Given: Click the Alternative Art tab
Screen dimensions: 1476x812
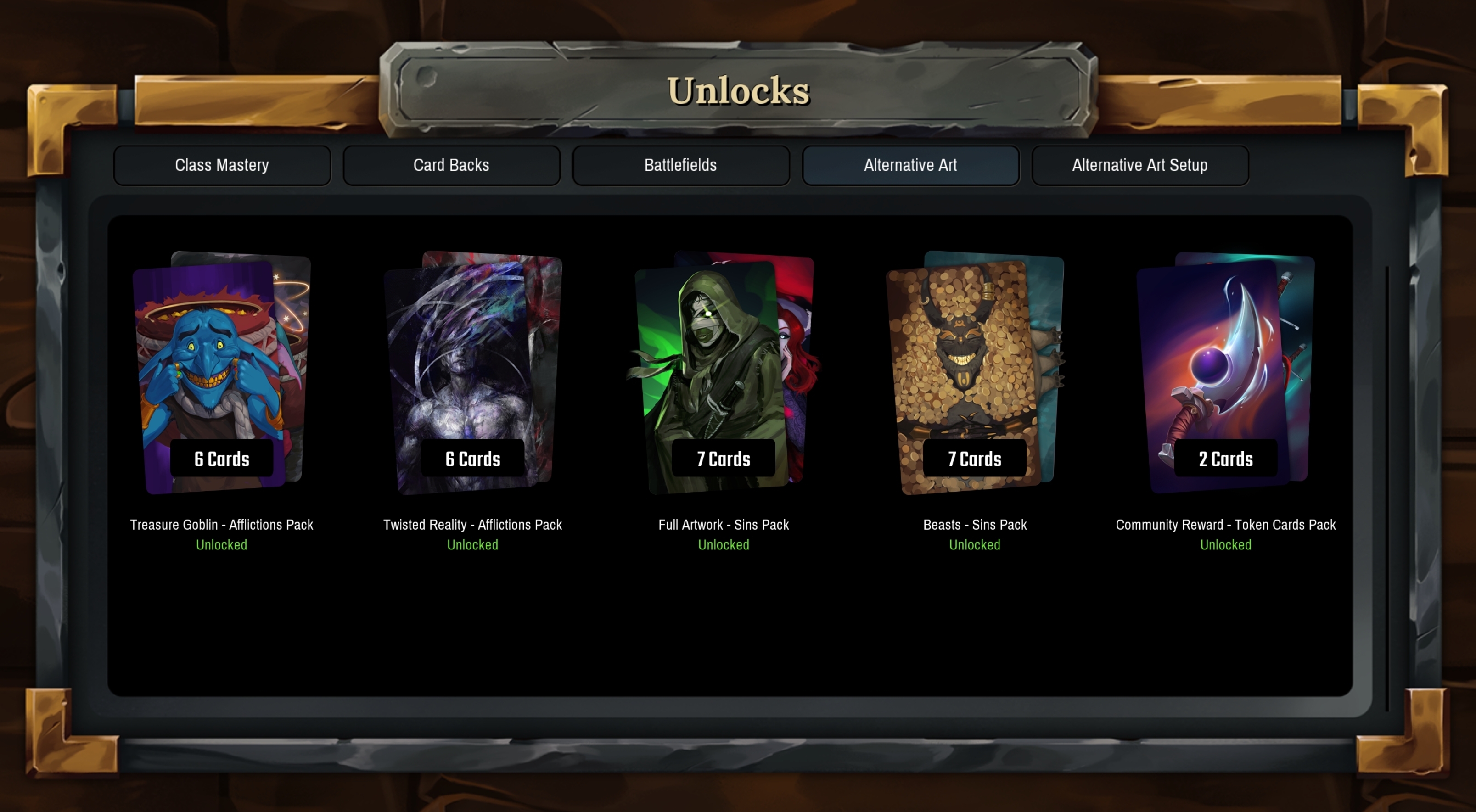Looking at the screenshot, I should coord(910,165).
